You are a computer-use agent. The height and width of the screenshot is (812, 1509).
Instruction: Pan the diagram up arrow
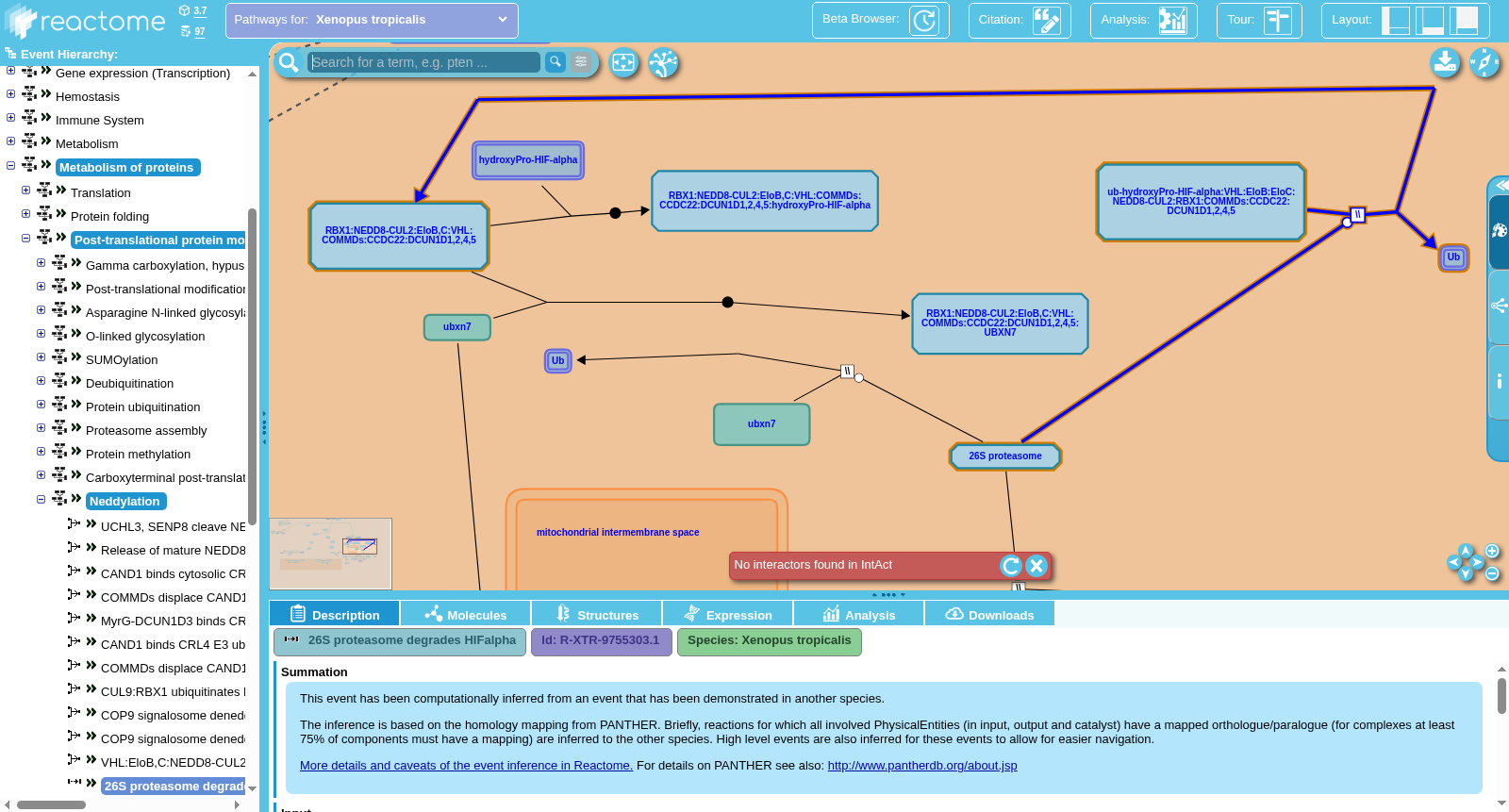(1466, 551)
